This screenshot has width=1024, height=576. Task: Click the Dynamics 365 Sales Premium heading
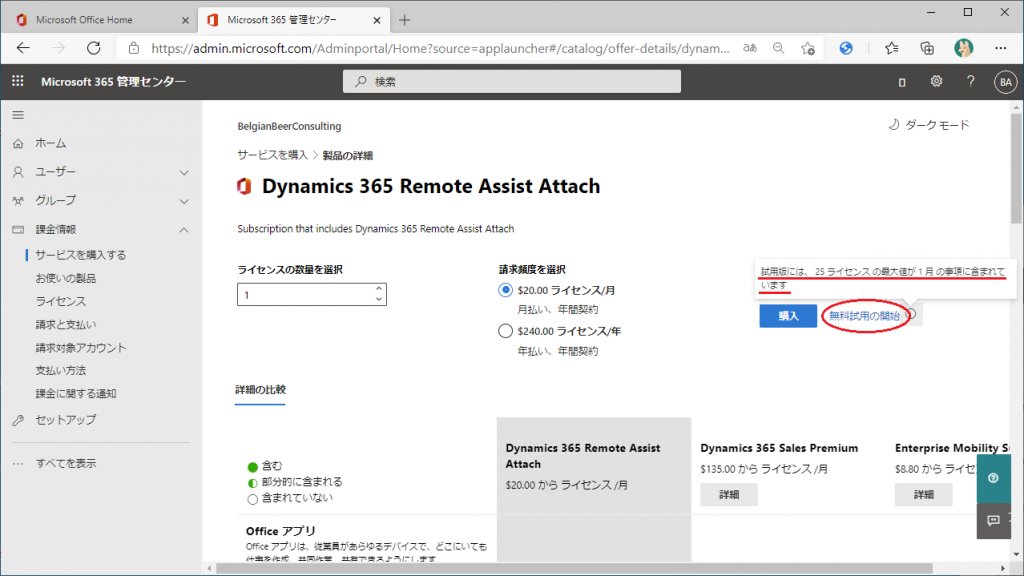(779, 448)
